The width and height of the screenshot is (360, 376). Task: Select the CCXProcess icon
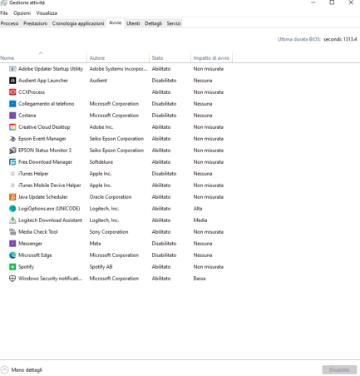(12, 92)
